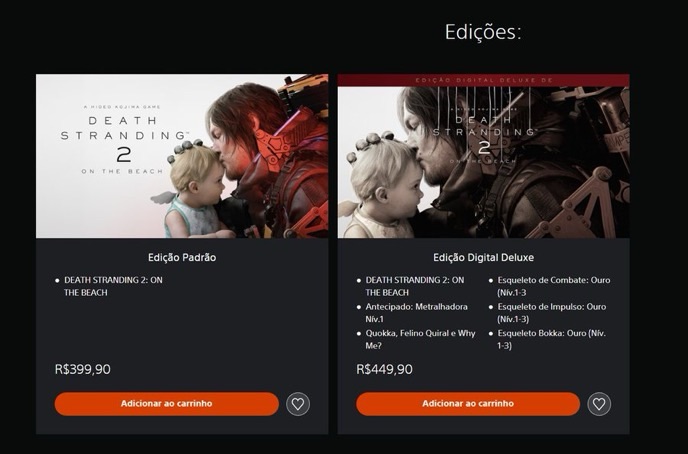The width and height of the screenshot is (688, 454).
Task: Click the Death Stranding 2 logo on Padrão cover
Action: pyautogui.click(x=124, y=139)
